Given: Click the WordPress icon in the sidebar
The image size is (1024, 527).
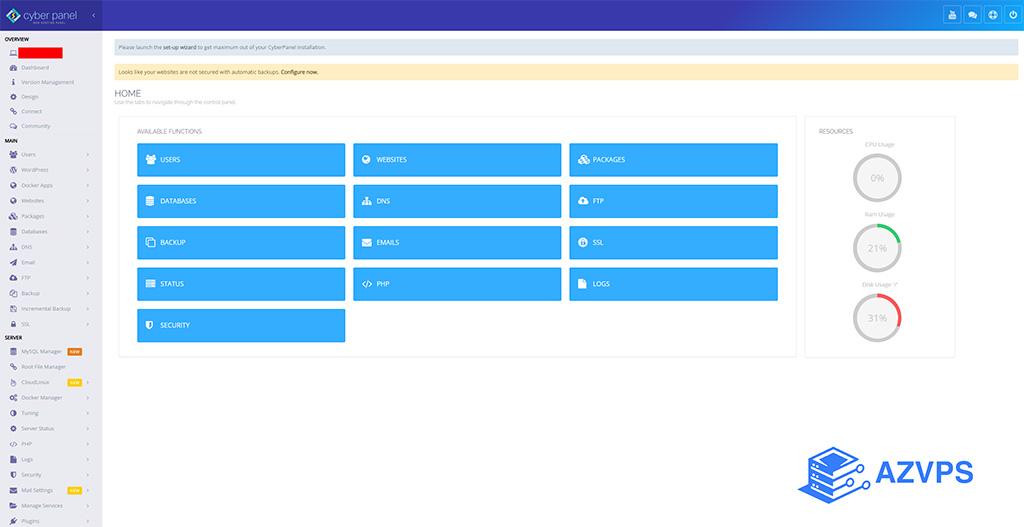Looking at the screenshot, I should tap(12, 170).
